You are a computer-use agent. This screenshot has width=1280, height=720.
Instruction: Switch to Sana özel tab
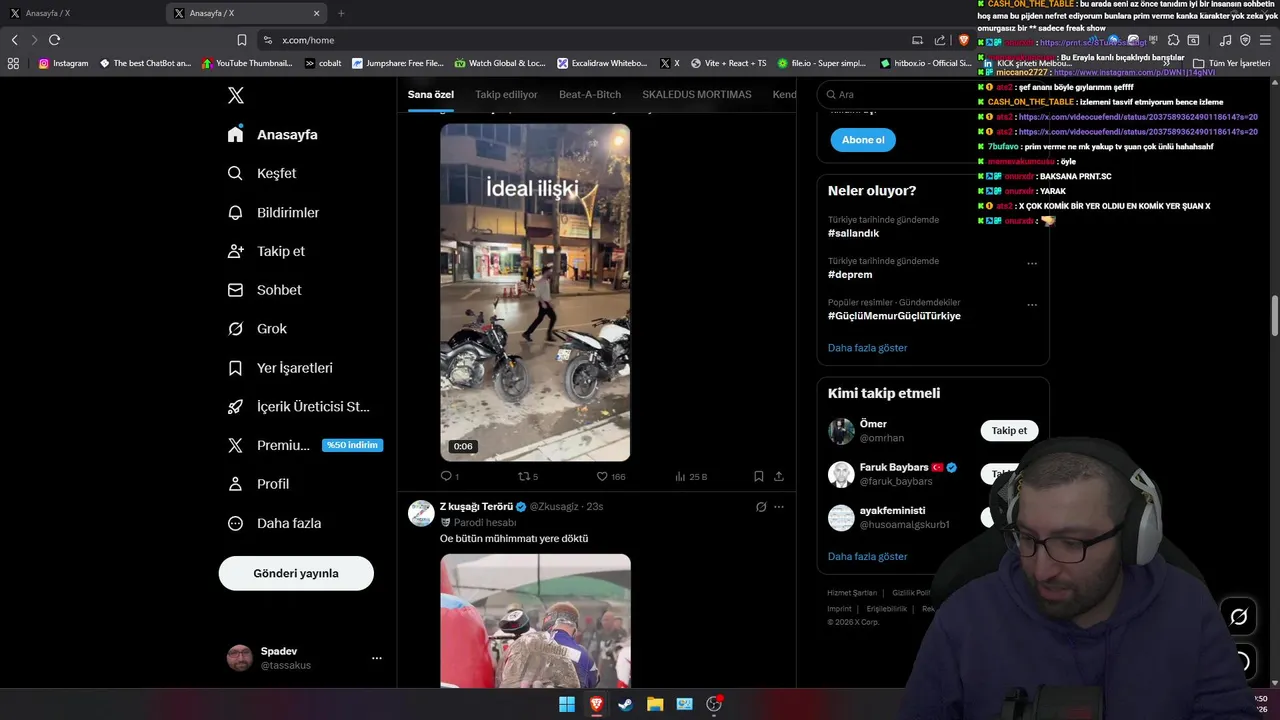click(431, 94)
